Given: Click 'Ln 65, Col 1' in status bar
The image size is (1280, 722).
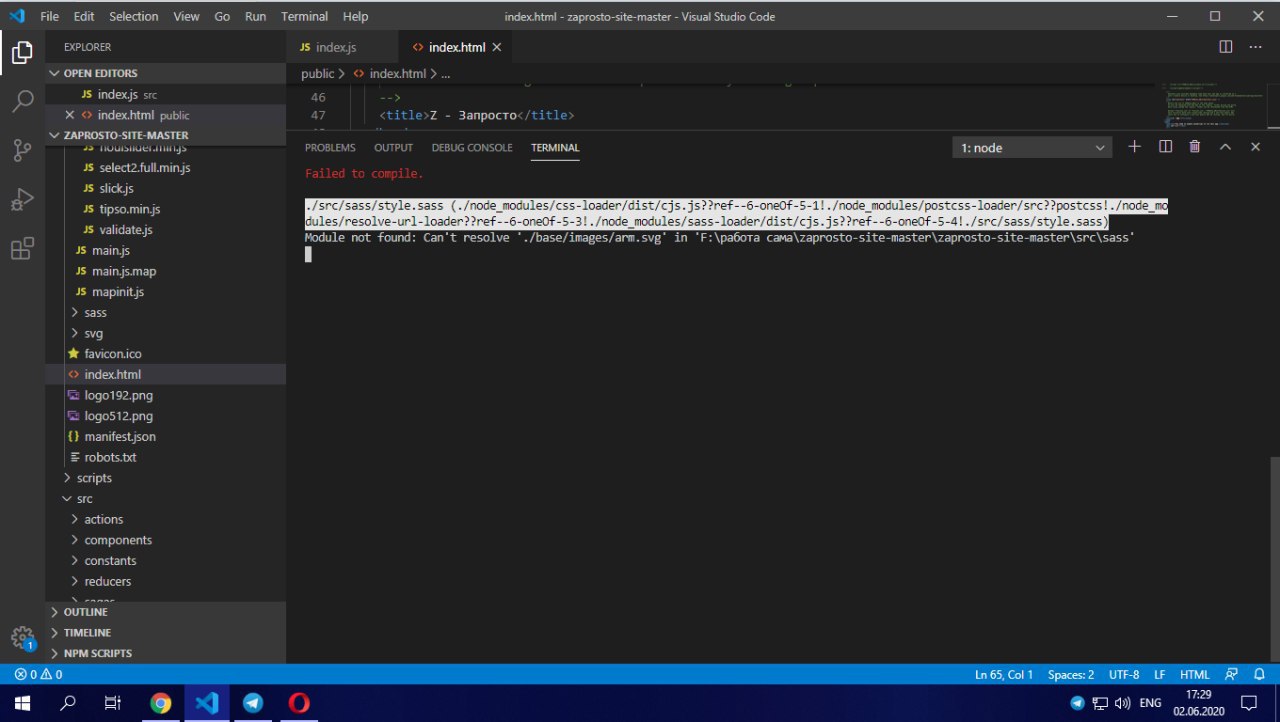Looking at the screenshot, I should (x=1004, y=675).
